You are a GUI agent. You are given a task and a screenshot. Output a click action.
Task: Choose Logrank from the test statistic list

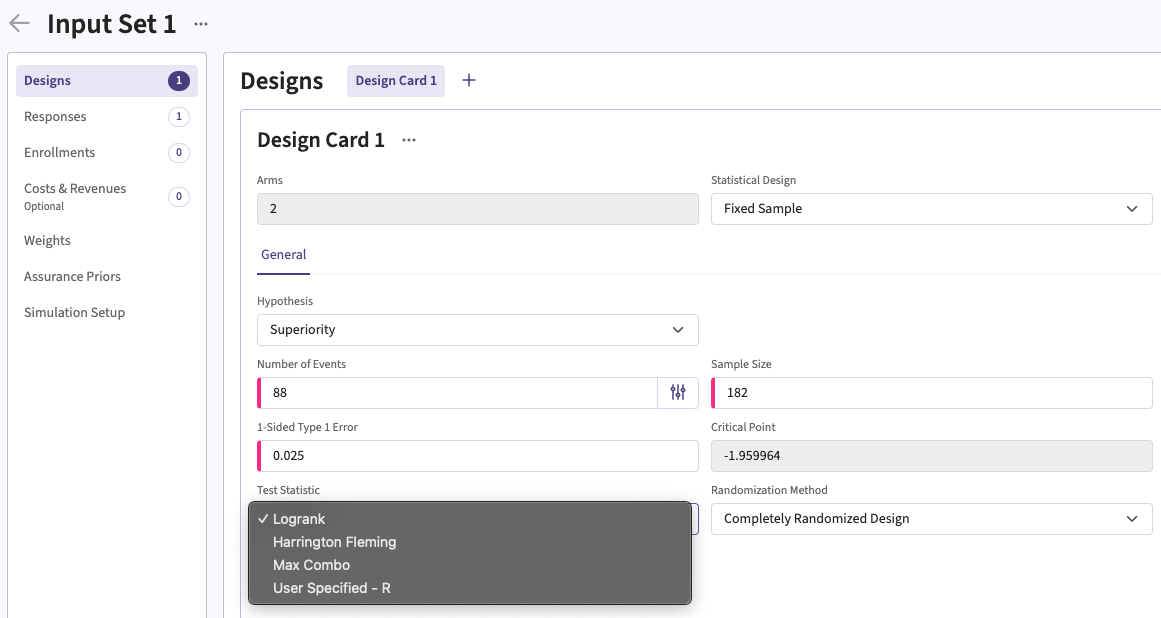pyautogui.click(x=299, y=519)
